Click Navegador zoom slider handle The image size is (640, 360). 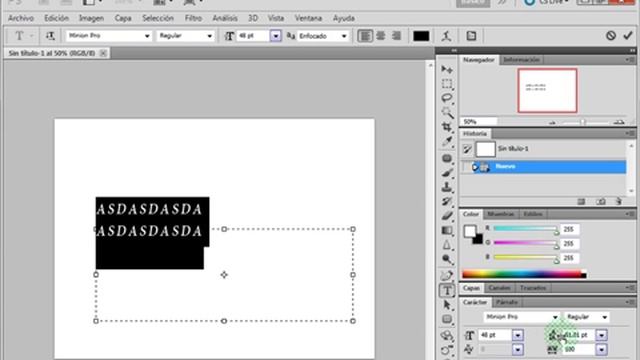click(x=583, y=122)
